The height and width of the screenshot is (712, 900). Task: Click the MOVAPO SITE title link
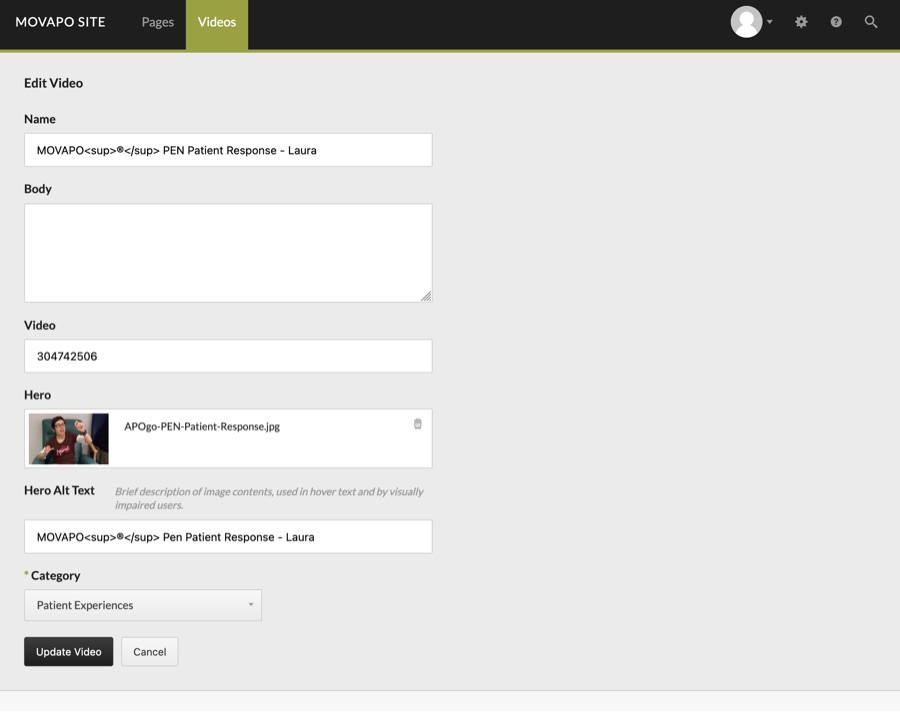[60, 22]
